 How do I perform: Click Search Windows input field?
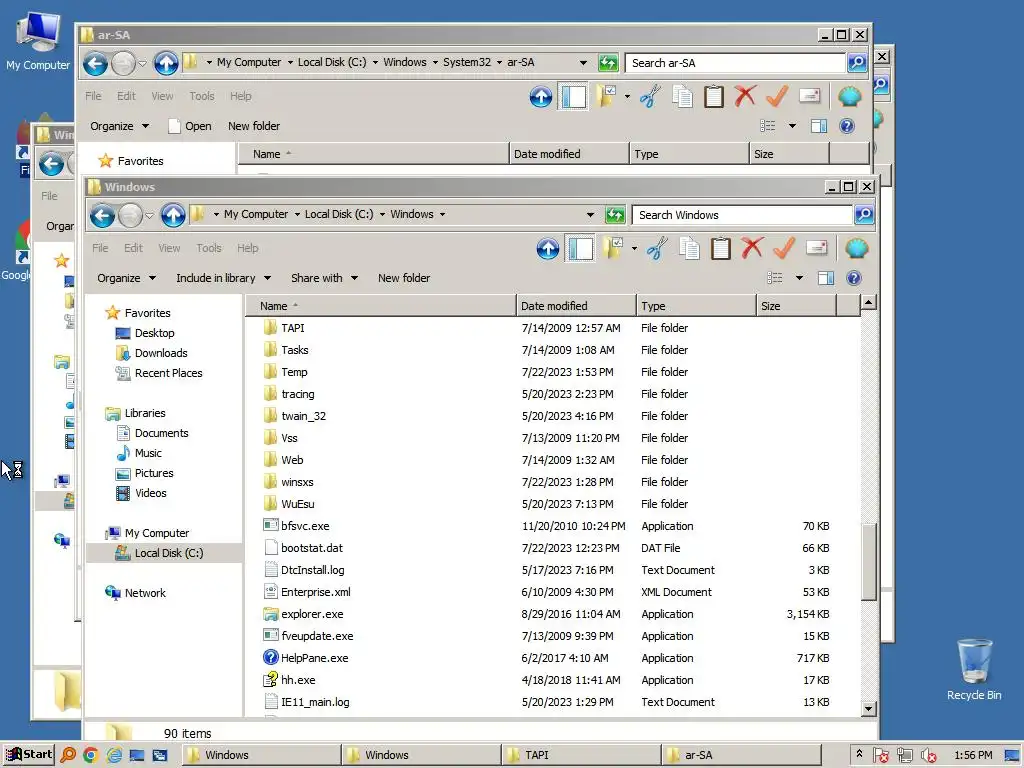[743, 215]
